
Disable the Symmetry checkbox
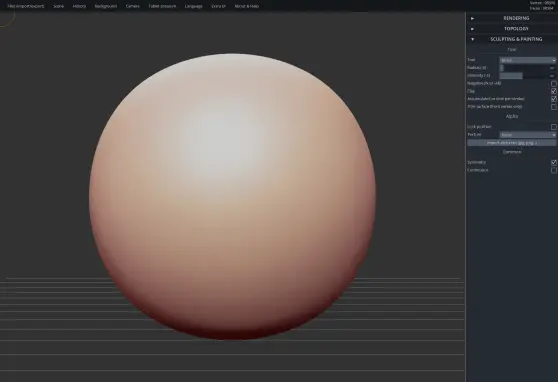click(554, 162)
